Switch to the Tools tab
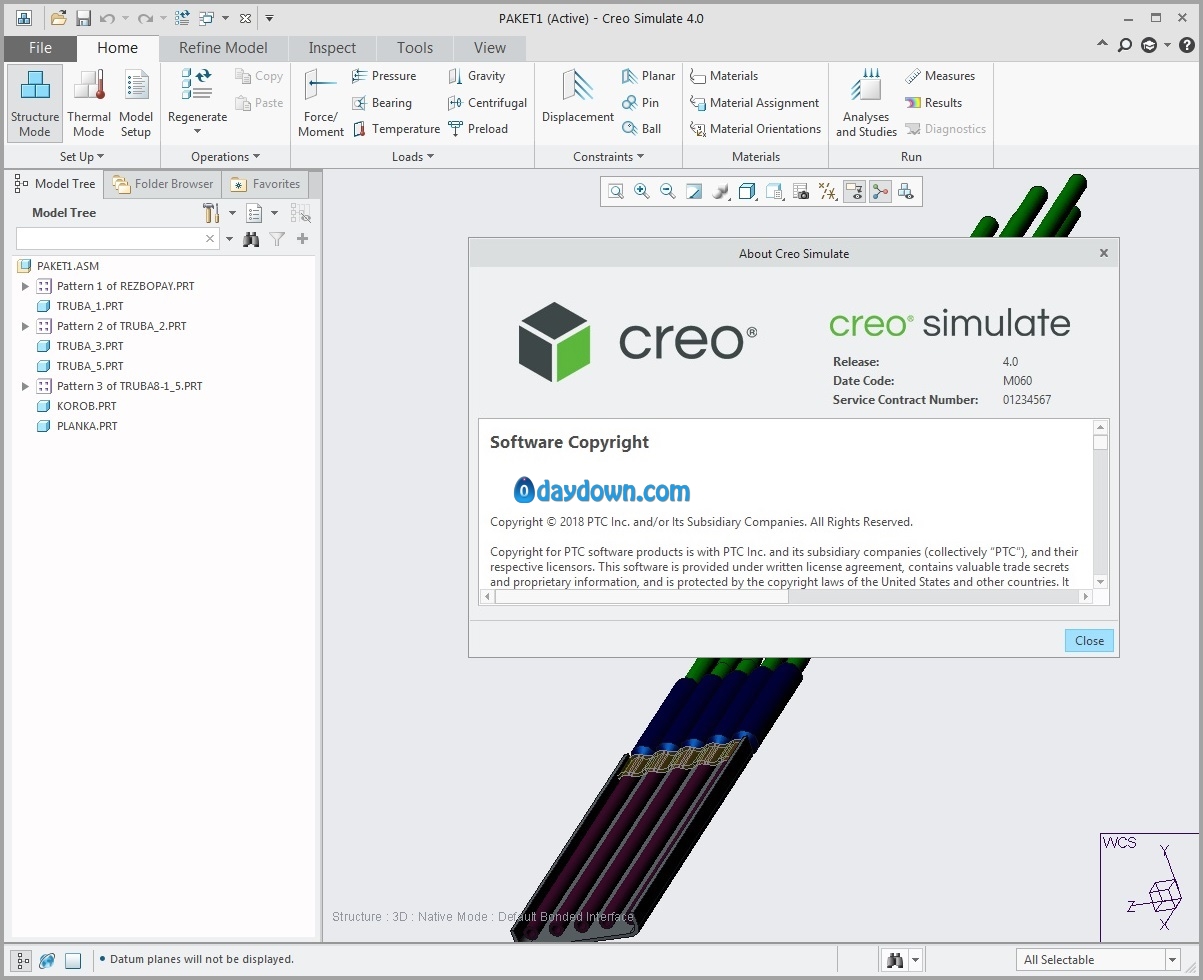1203x980 pixels. (x=415, y=48)
